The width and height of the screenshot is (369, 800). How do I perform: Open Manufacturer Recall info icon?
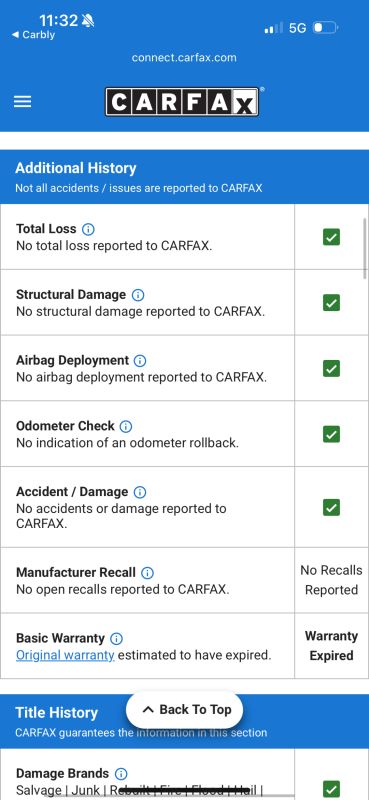coord(147,573)
